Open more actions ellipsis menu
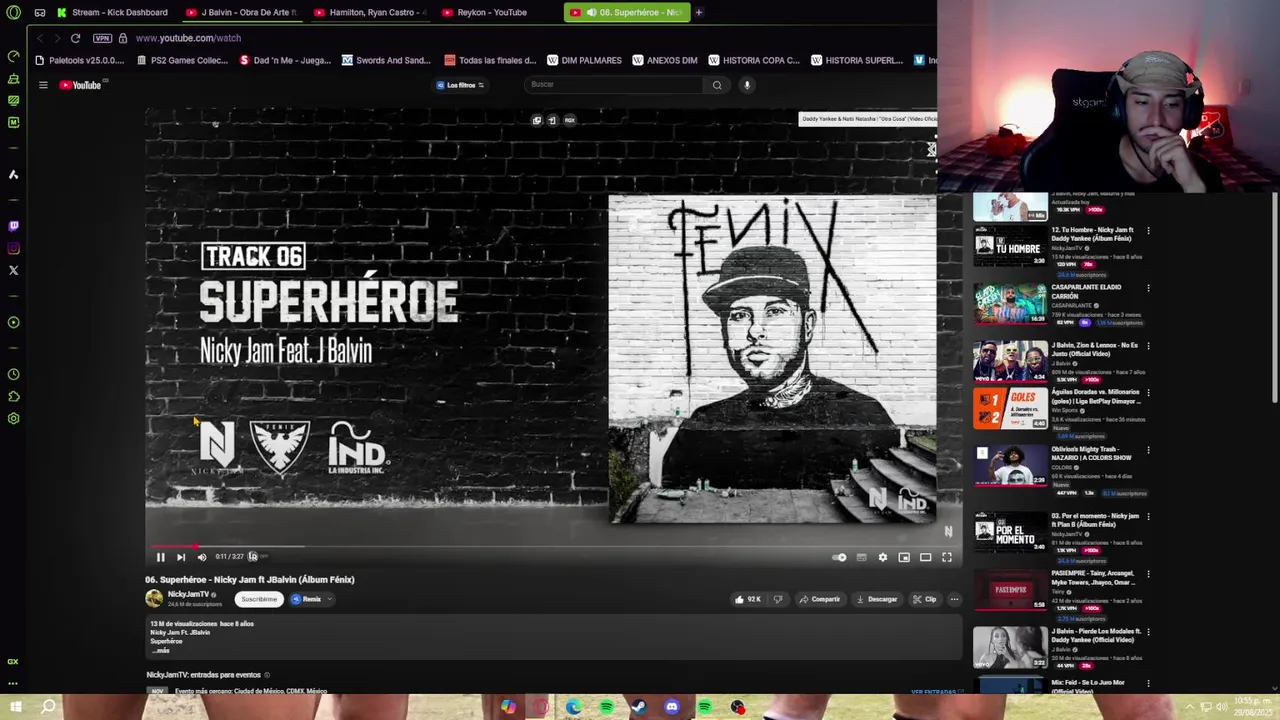1280x720 pixels. tap(954, 599)
